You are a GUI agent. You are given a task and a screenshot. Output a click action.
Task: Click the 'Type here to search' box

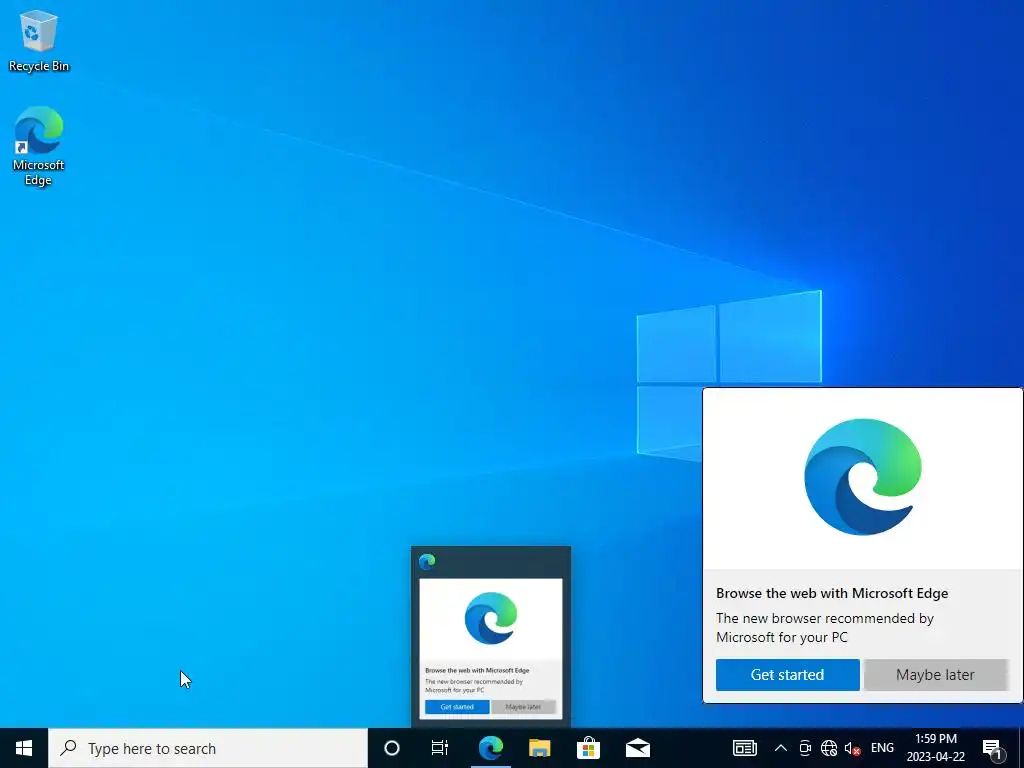[x=208, y=748]
